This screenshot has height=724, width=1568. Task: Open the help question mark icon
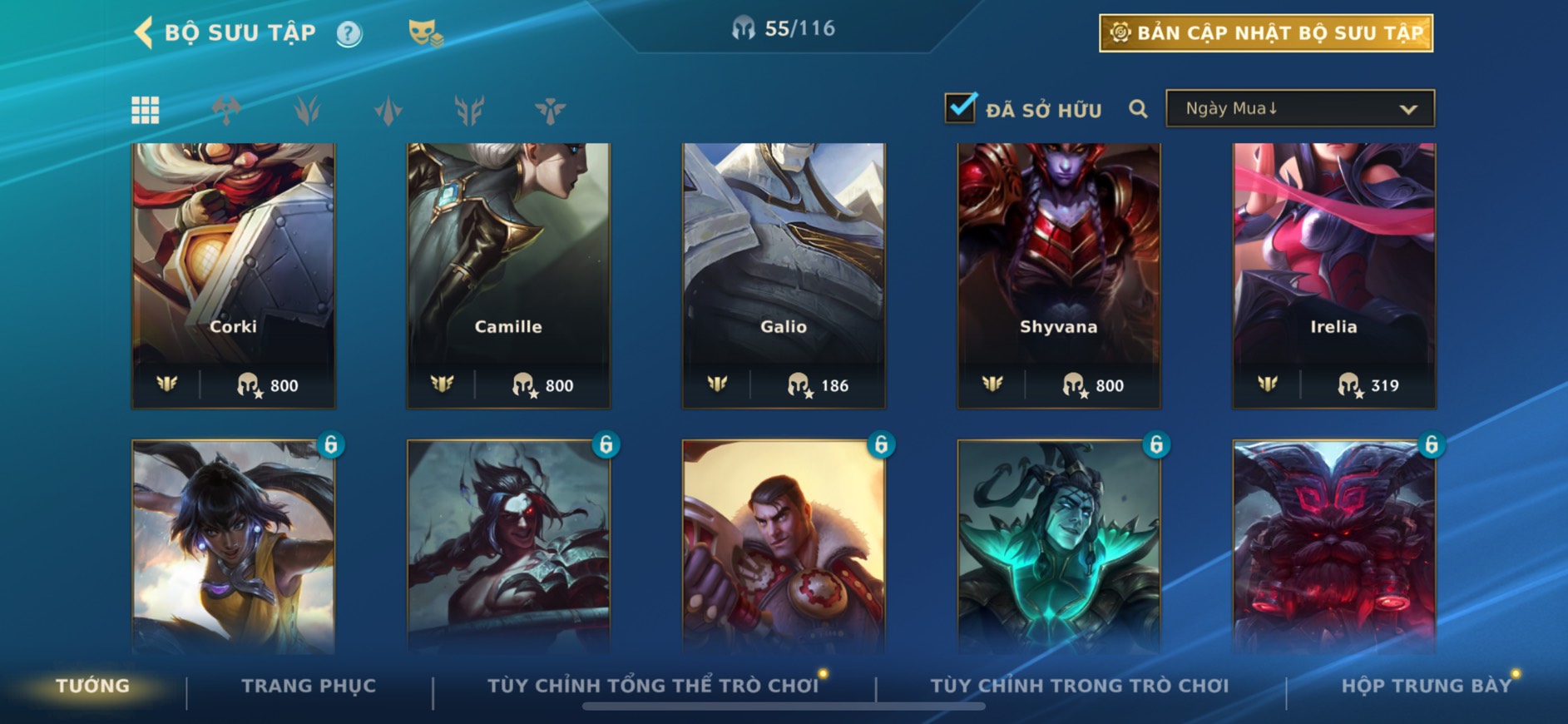coord(349,34)
